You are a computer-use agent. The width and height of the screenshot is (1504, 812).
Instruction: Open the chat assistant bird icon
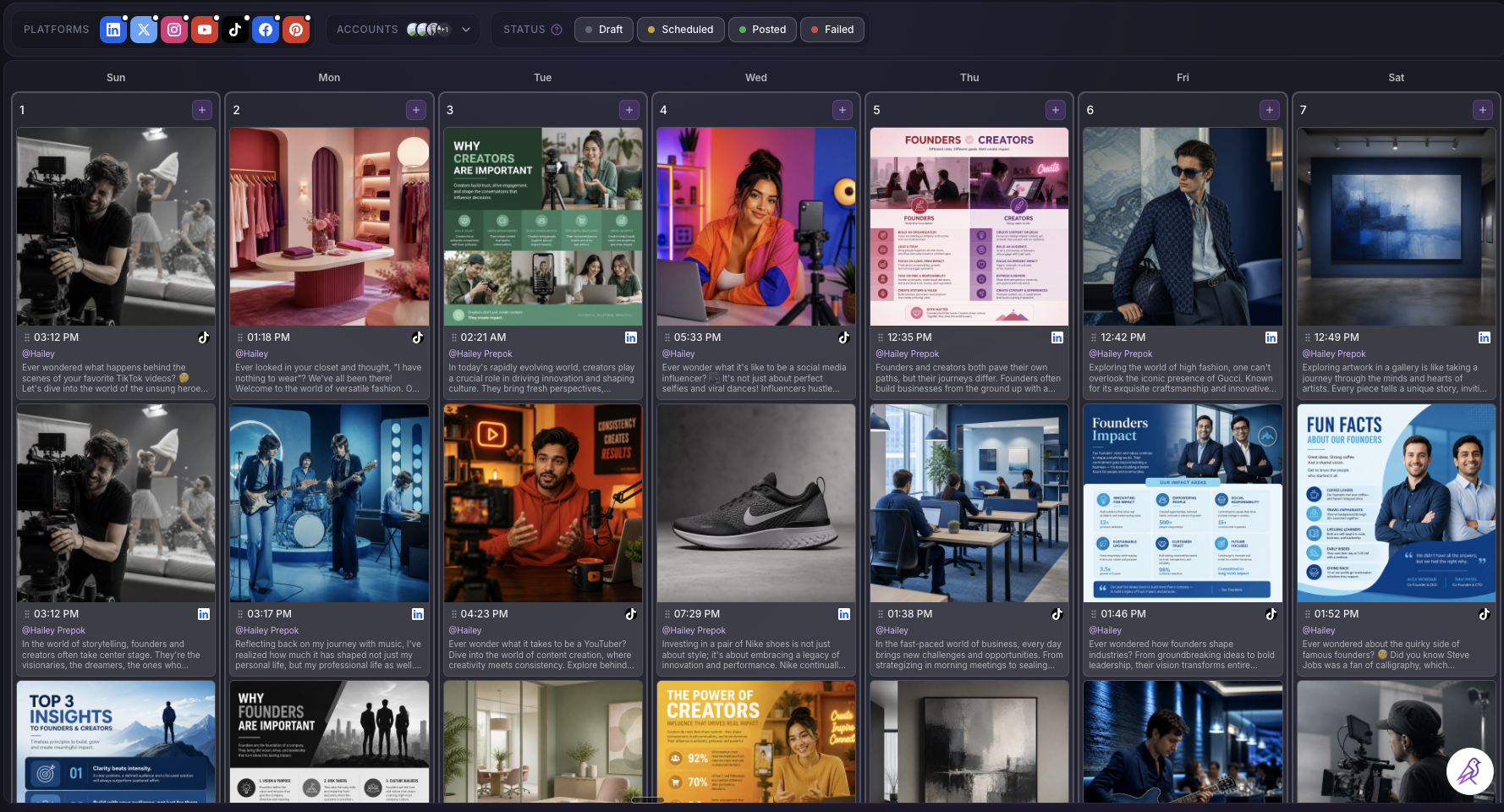[x=1469, y=771]
